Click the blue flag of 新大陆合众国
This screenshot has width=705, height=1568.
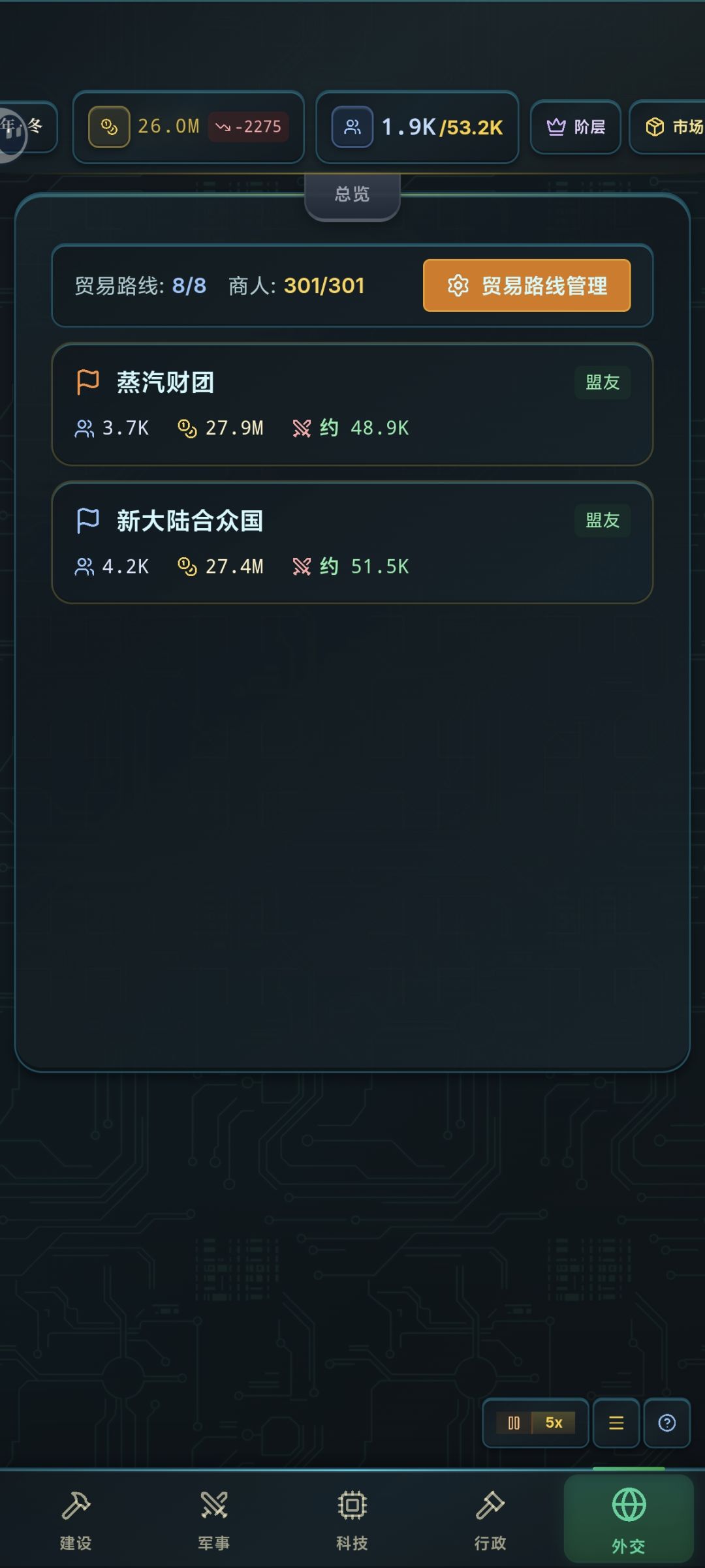[x=87, y=520]
